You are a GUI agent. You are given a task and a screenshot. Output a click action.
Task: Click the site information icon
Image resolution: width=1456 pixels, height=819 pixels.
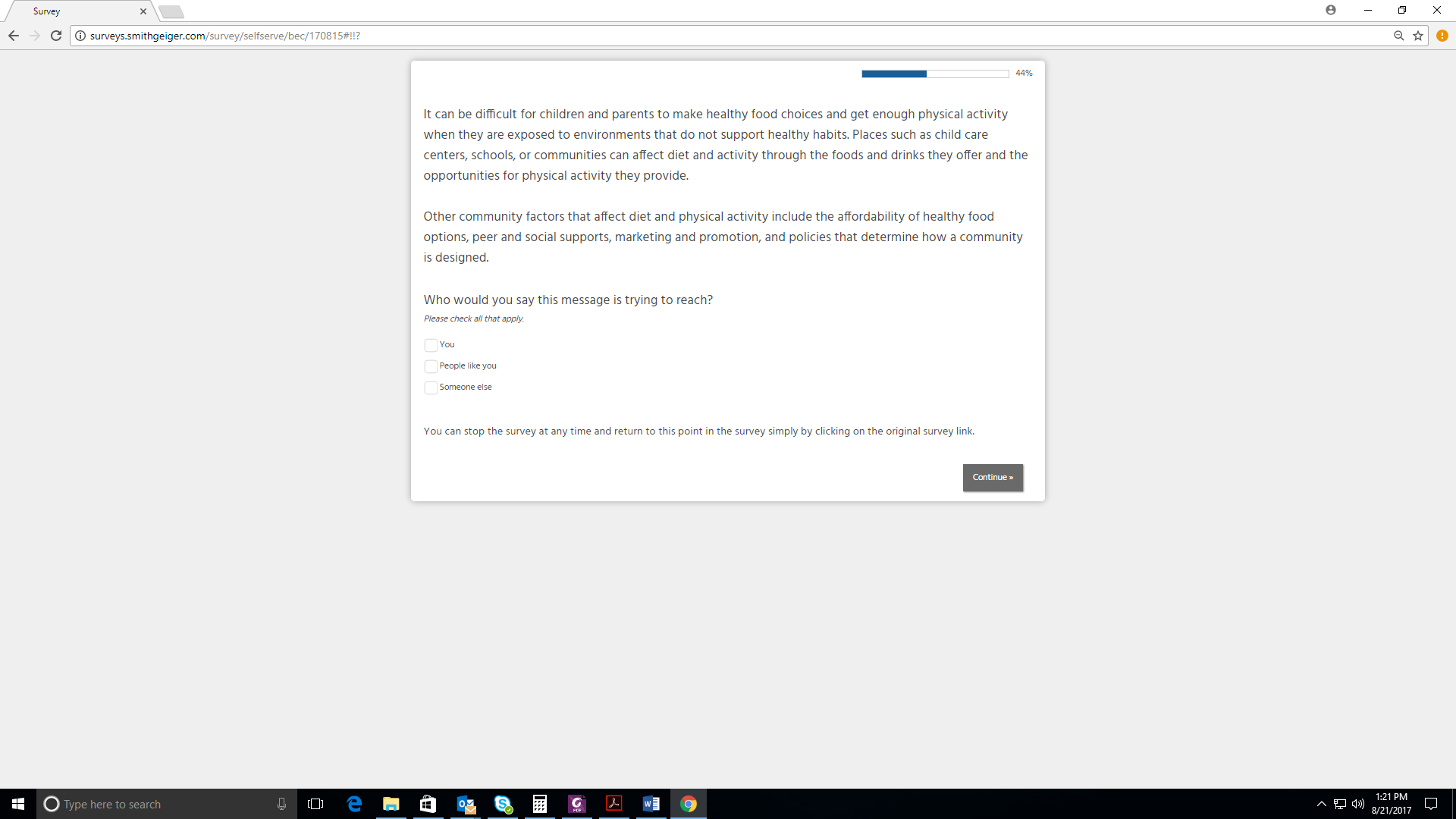pos(80,36)
